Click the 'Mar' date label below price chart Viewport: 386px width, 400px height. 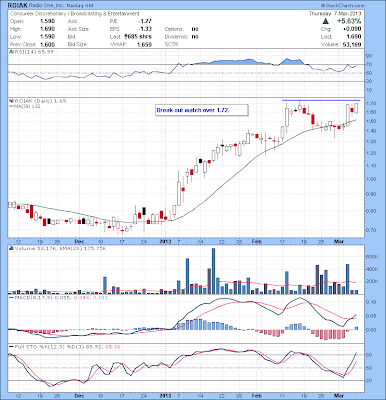click(338, 241)
